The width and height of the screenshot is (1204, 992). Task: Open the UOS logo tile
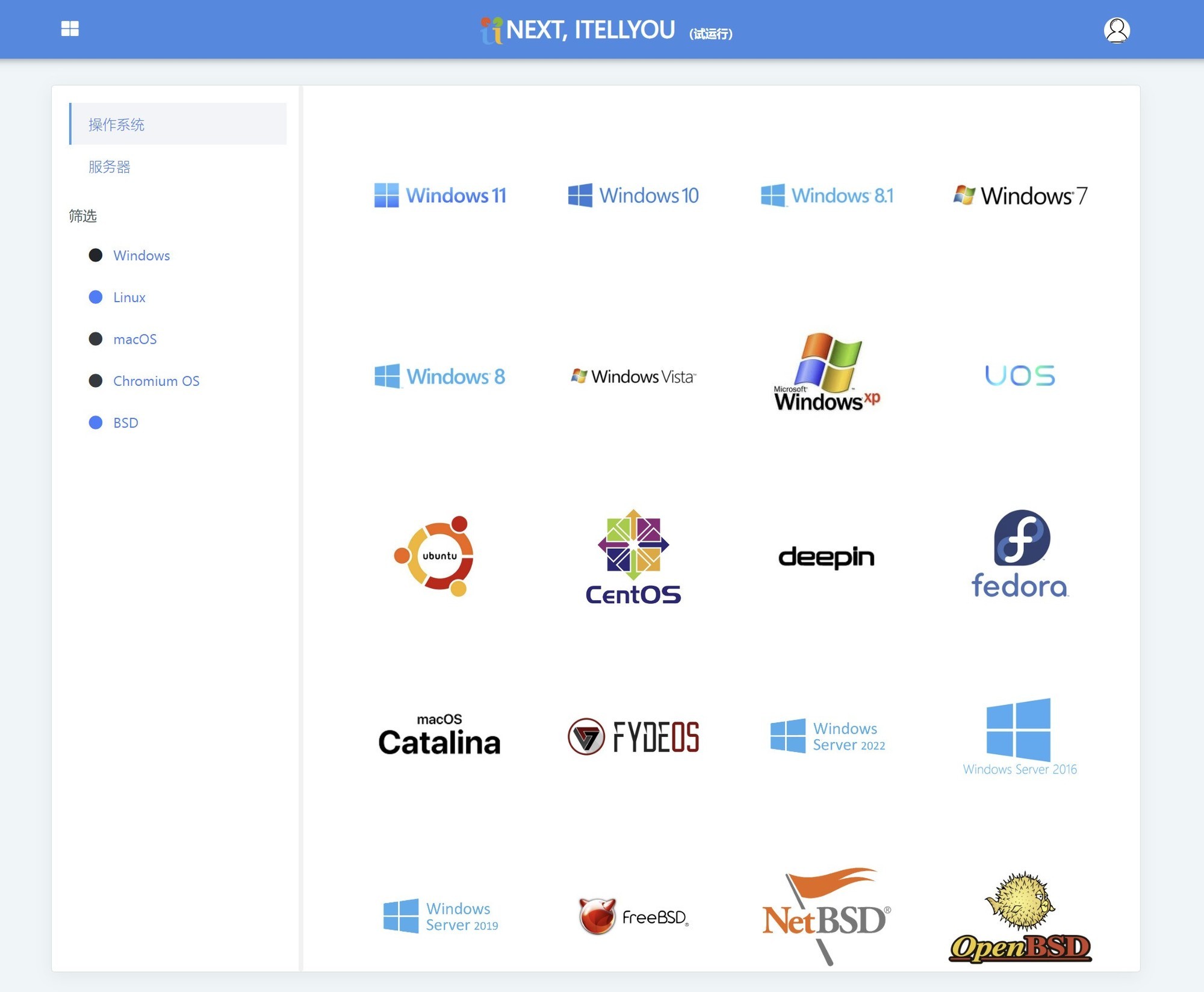click(x=1020, y=376)
